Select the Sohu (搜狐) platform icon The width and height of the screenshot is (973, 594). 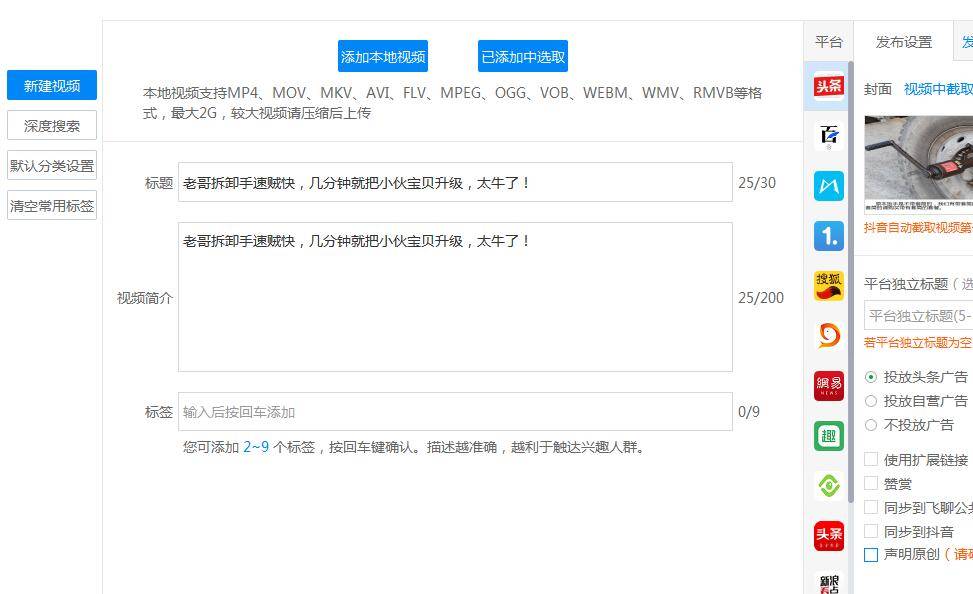pos(828,286)
